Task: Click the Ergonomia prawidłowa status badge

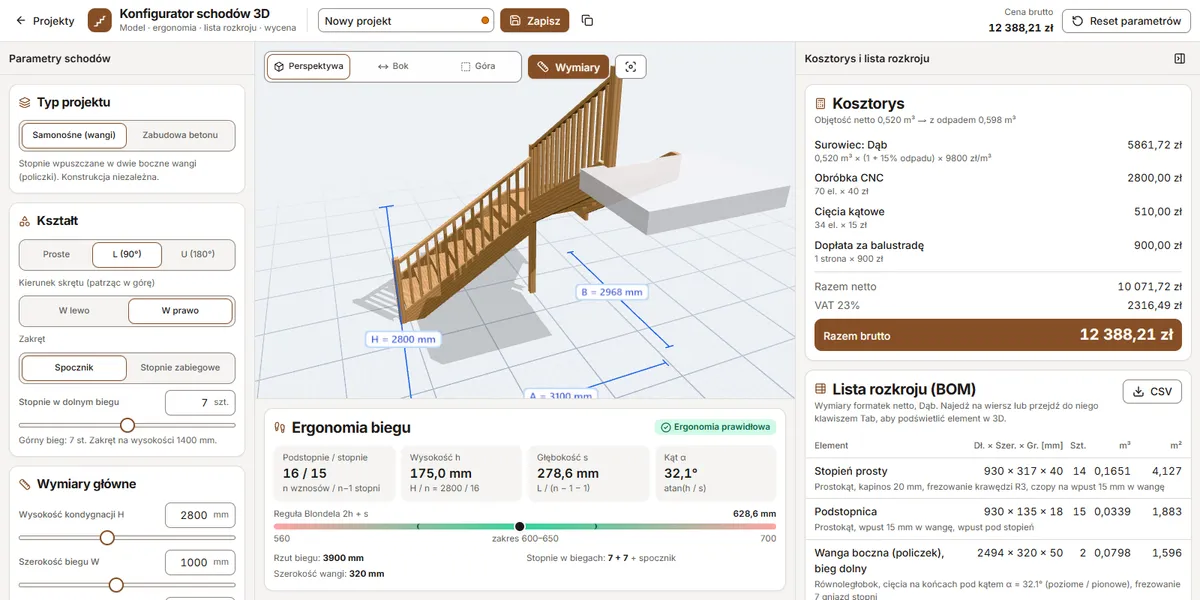Action: [716, 427]
